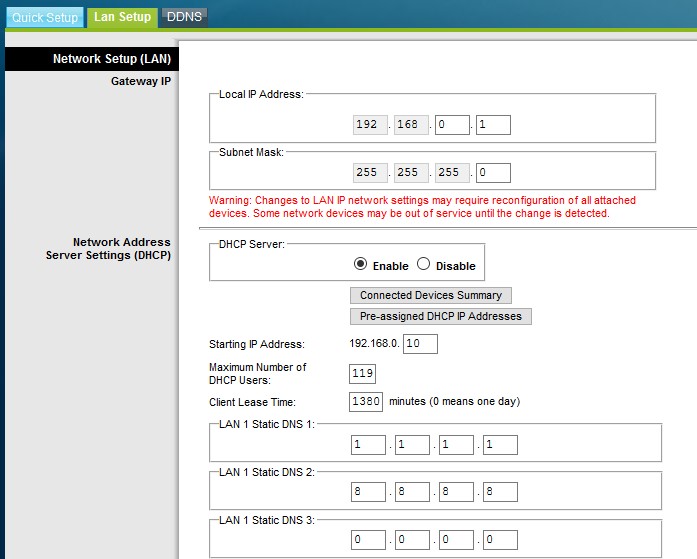This screenshot has height=559, width=697.
Task: Click the Subnet Mask last octet field
Action: pos(493,172)
